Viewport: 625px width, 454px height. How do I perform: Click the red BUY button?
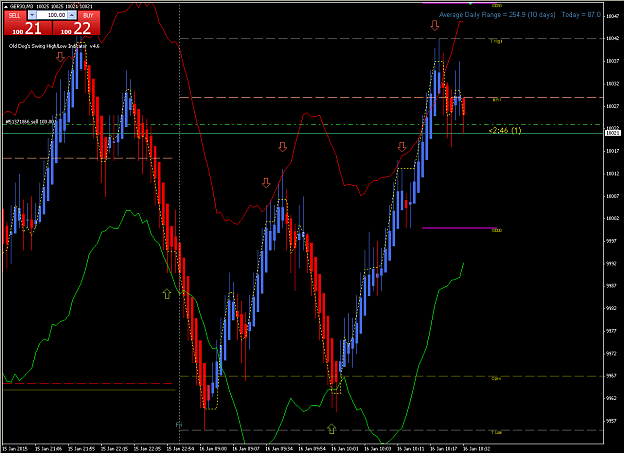click(x=88, y=16)
